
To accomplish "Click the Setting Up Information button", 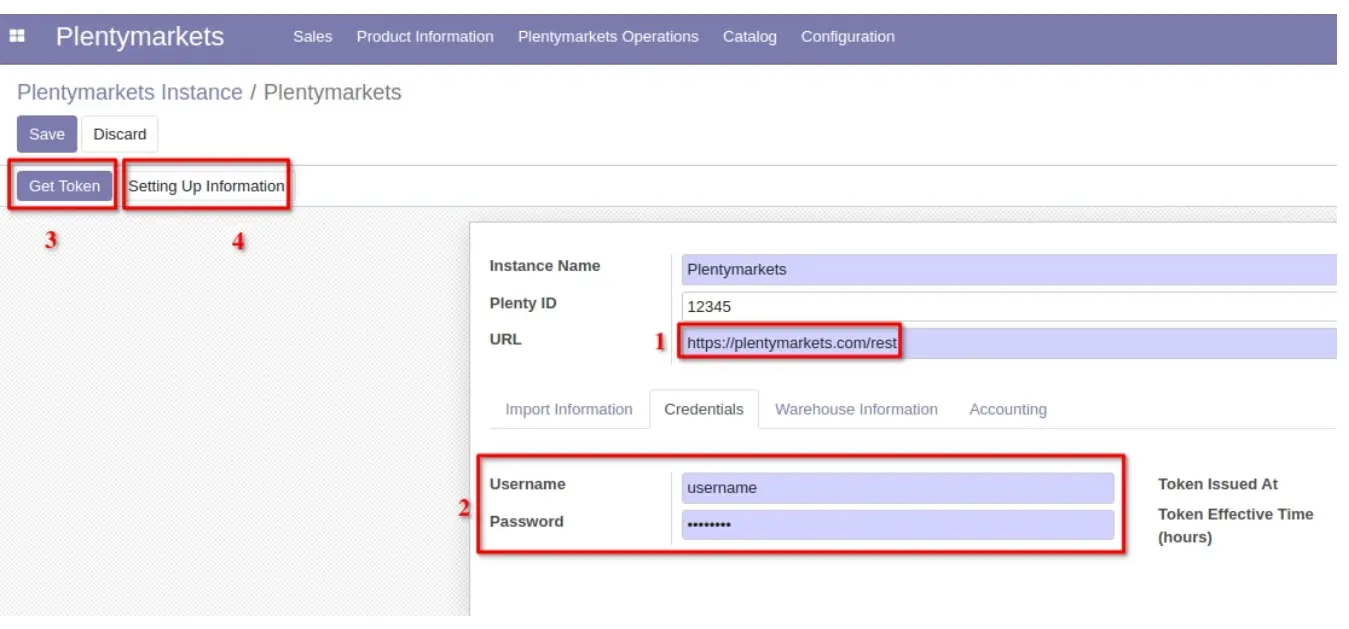I will click(x=206, y=186).
